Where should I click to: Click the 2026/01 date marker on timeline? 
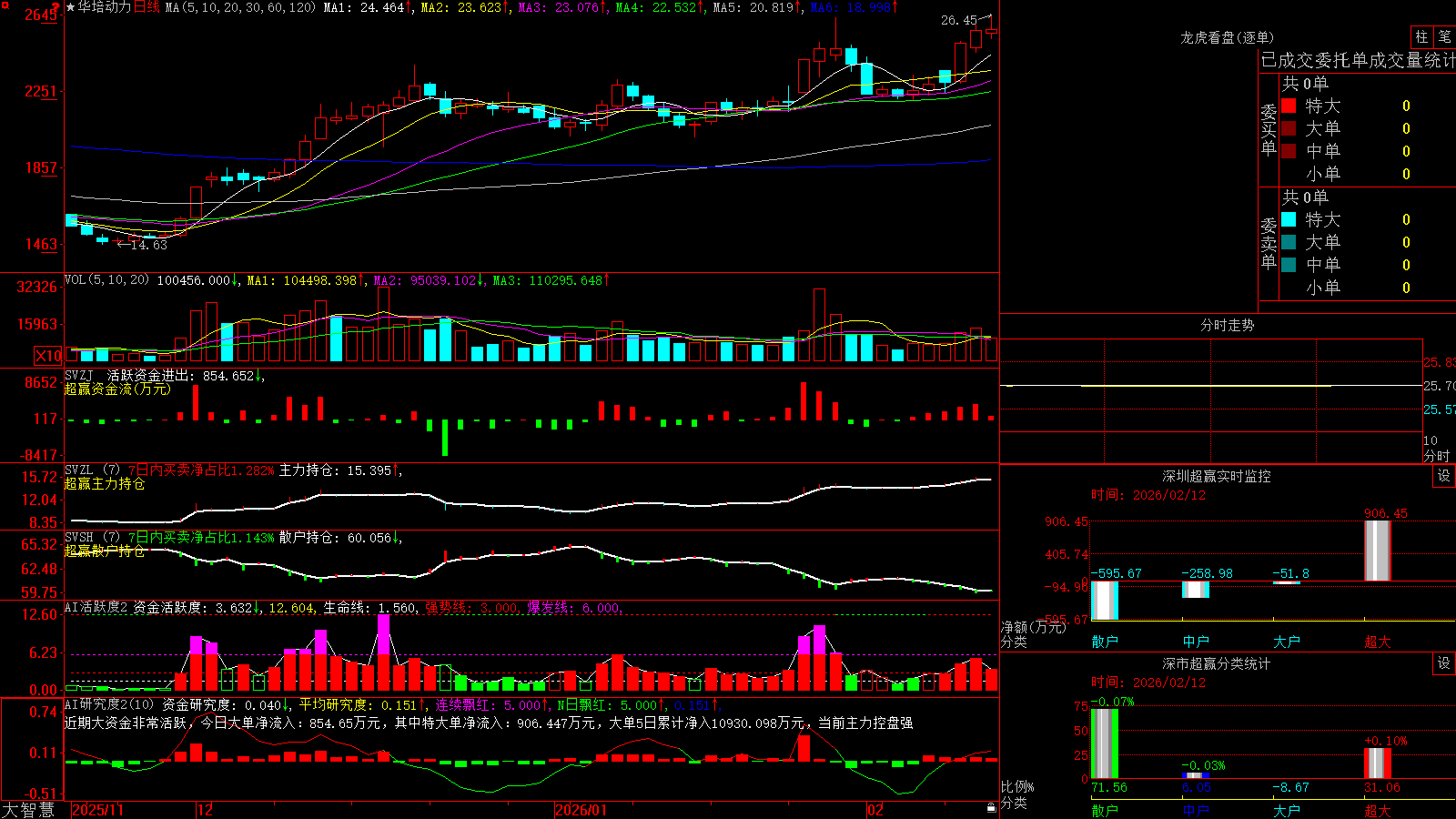point(581,810)
